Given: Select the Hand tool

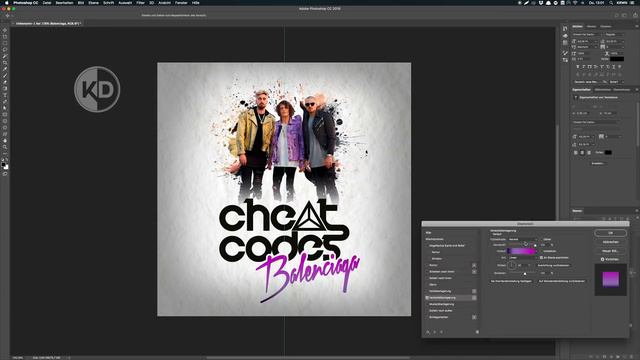Looking at the screenshot, I should [5, 140].
